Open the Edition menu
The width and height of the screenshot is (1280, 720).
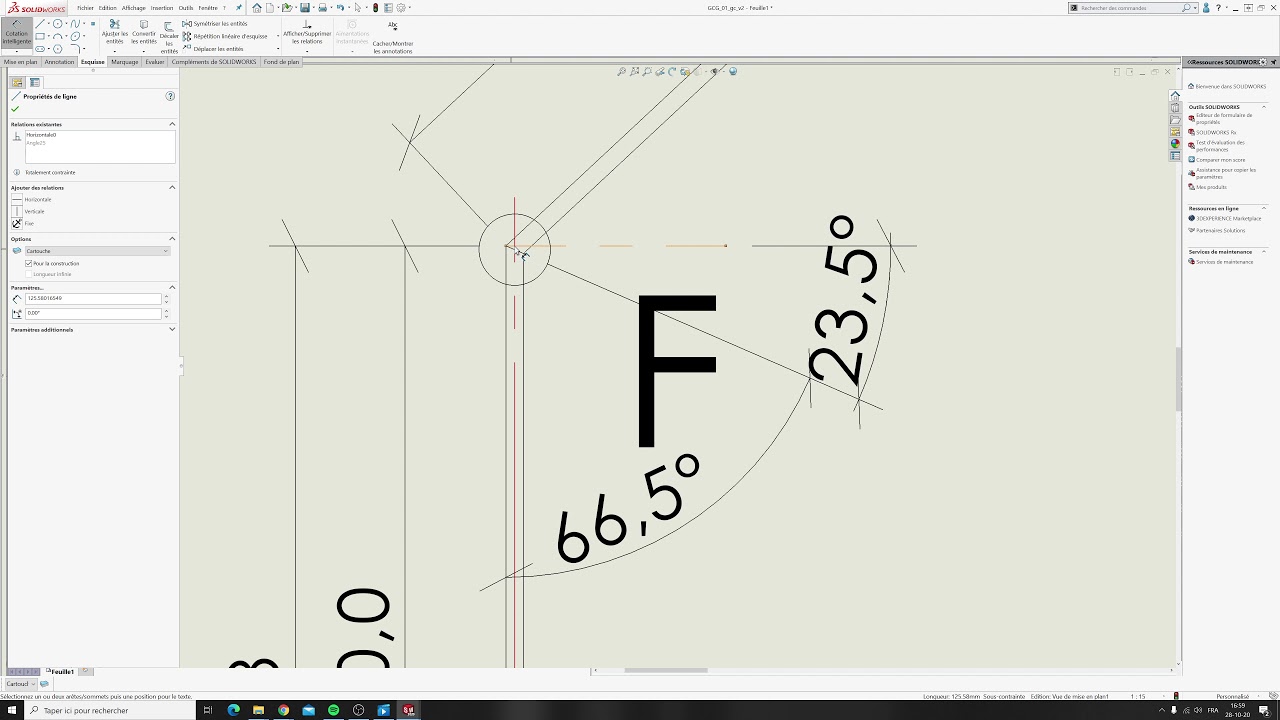[107, 8]
